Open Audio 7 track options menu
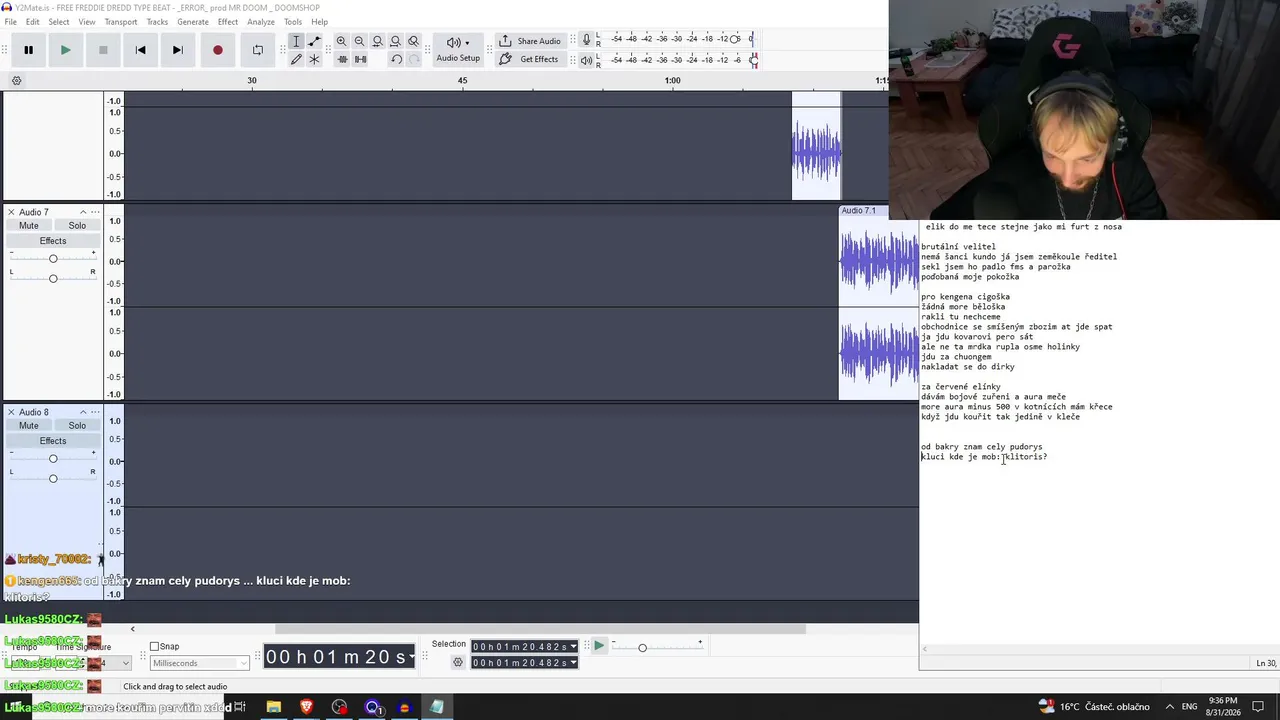The image size is (1280, 720). [x=95, y=212]
